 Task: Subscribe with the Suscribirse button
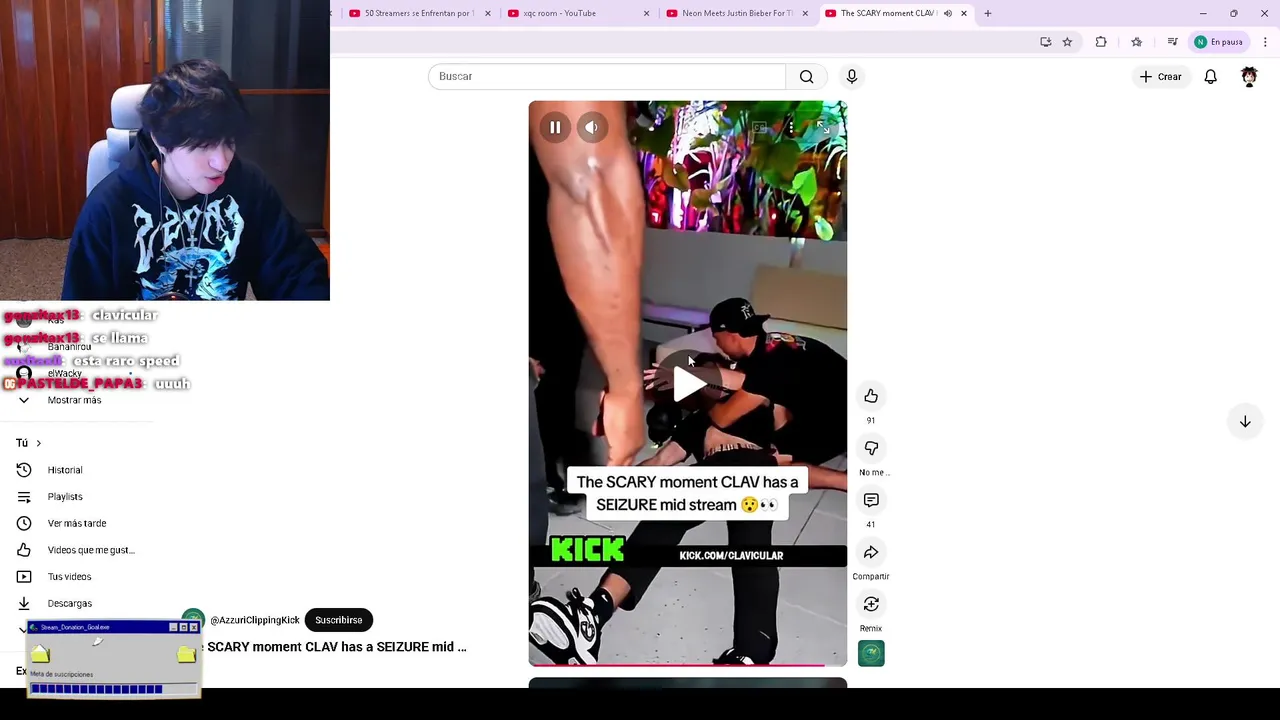(x=339, y=620)
